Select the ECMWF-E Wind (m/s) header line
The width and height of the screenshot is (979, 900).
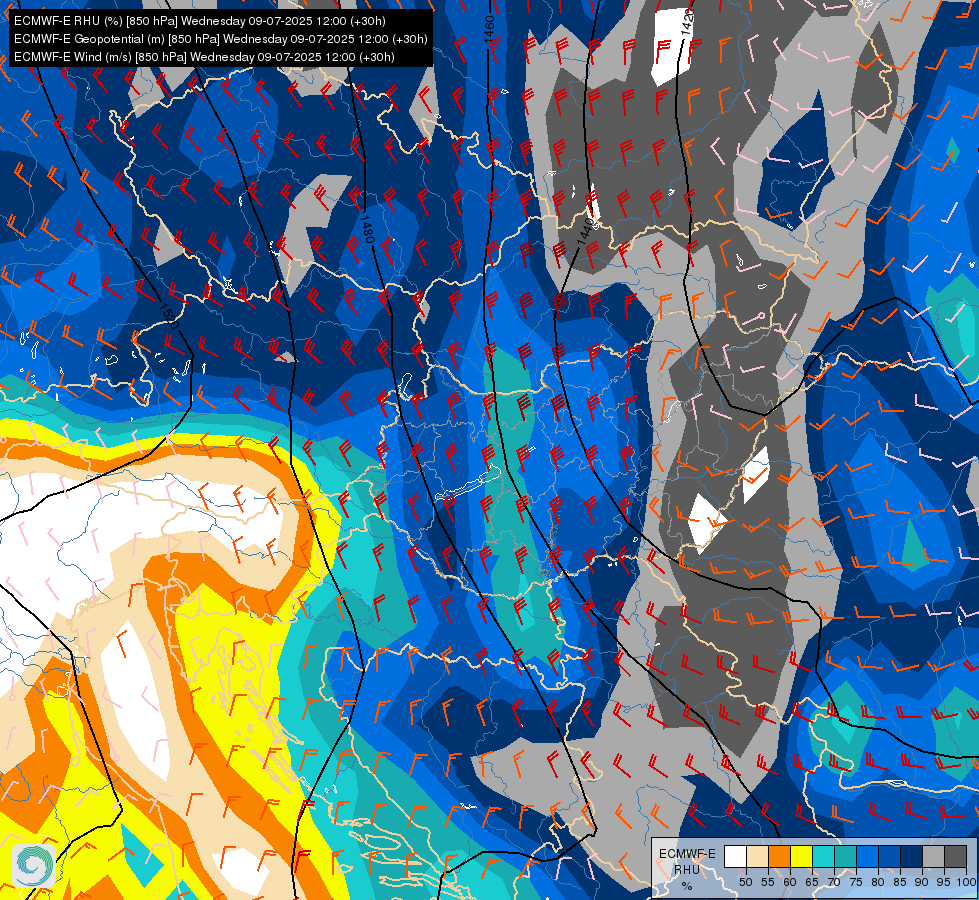[x=204, y=57]
